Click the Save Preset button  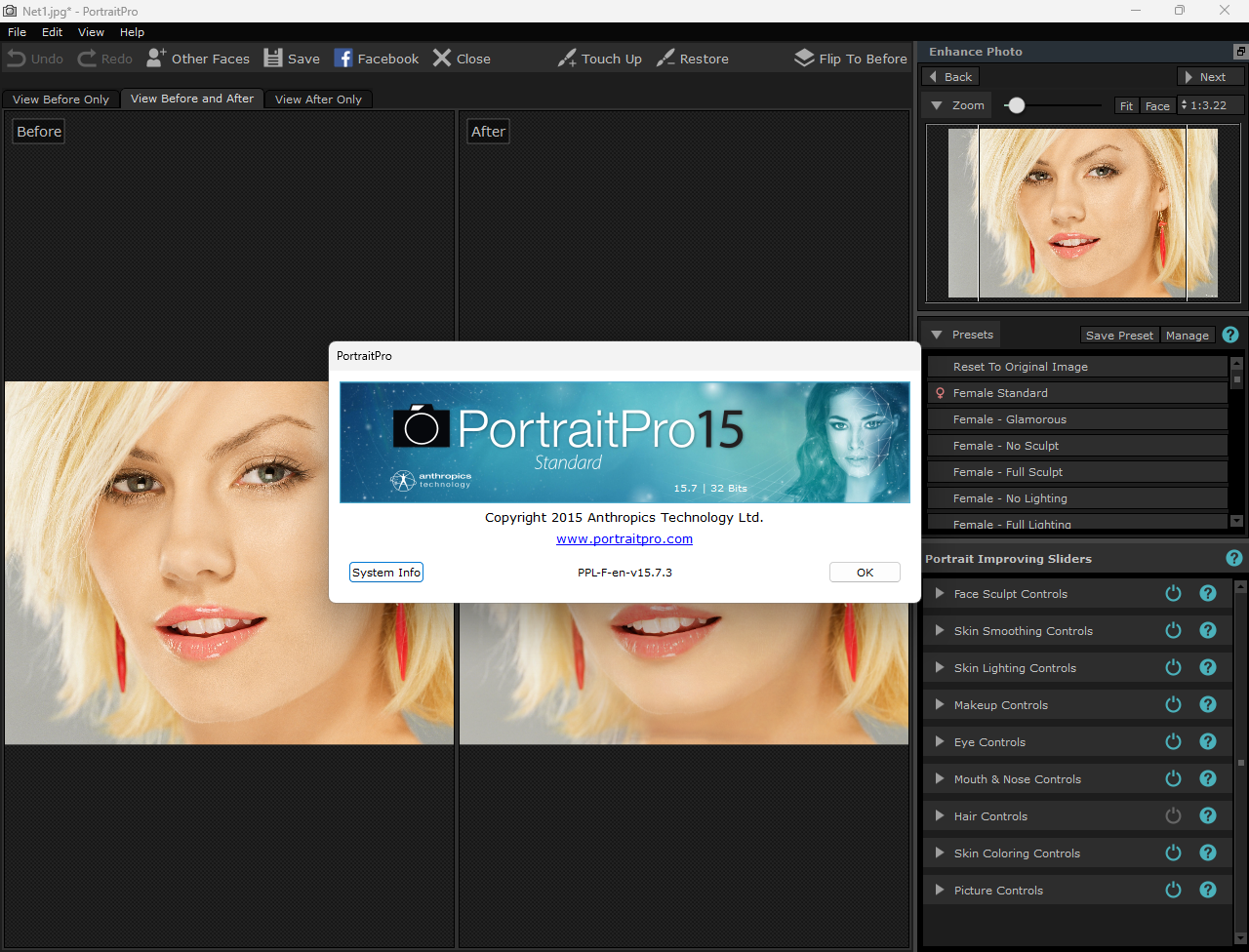(1119, 336)
